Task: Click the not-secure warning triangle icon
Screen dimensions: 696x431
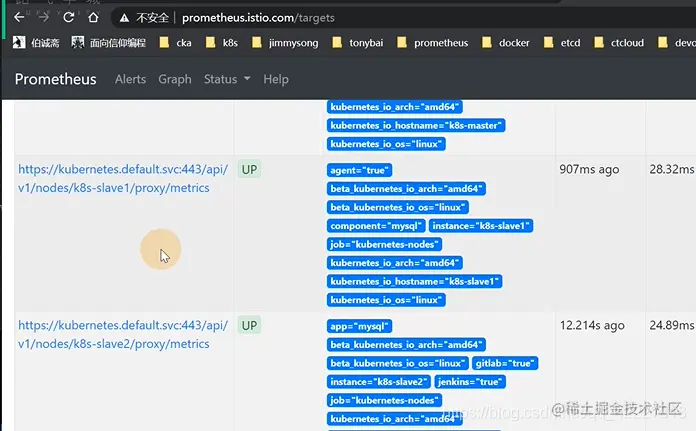Action: (124, 18)
